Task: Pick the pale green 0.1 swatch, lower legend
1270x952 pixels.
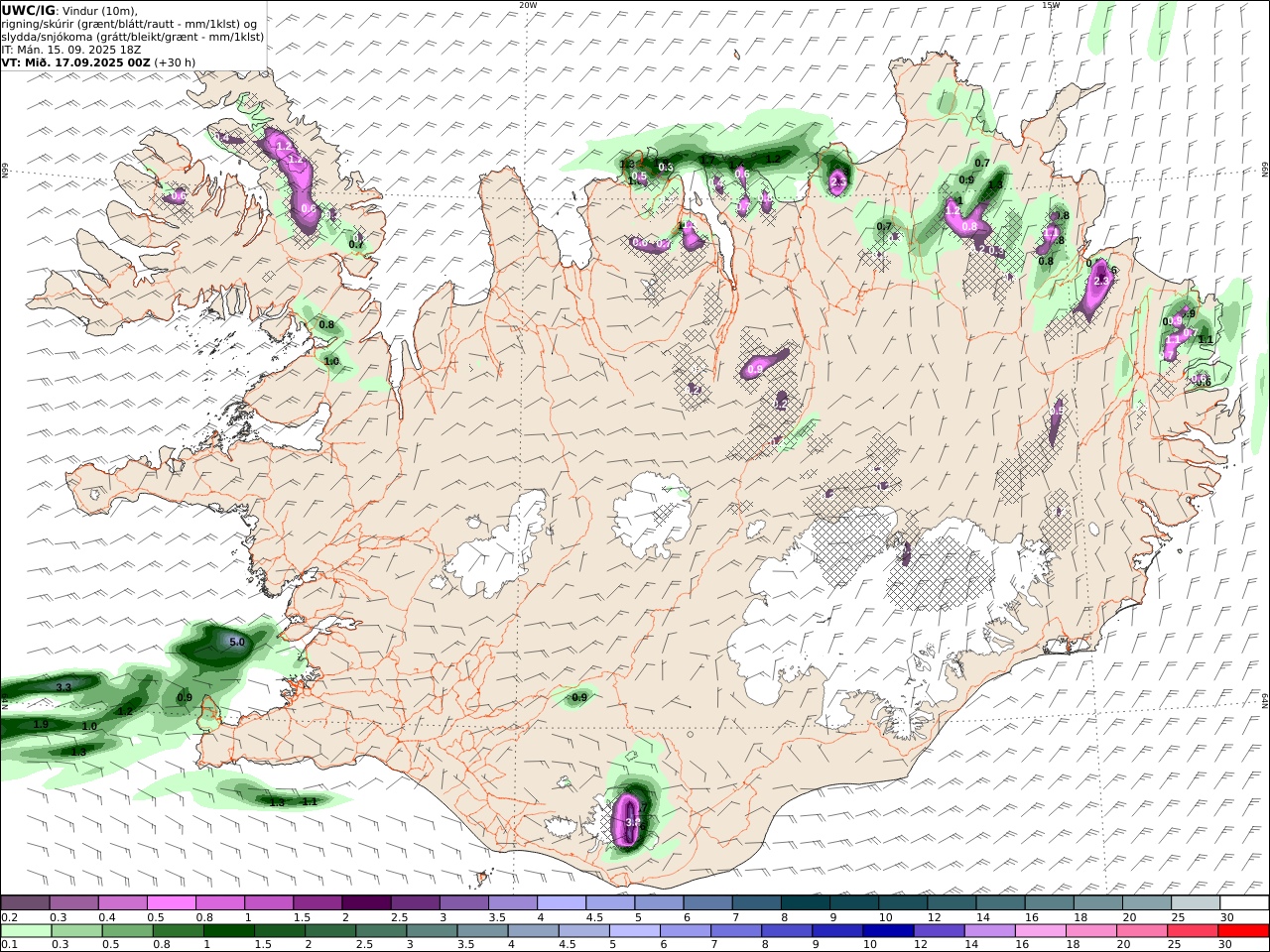Action: tap(26, 930)
